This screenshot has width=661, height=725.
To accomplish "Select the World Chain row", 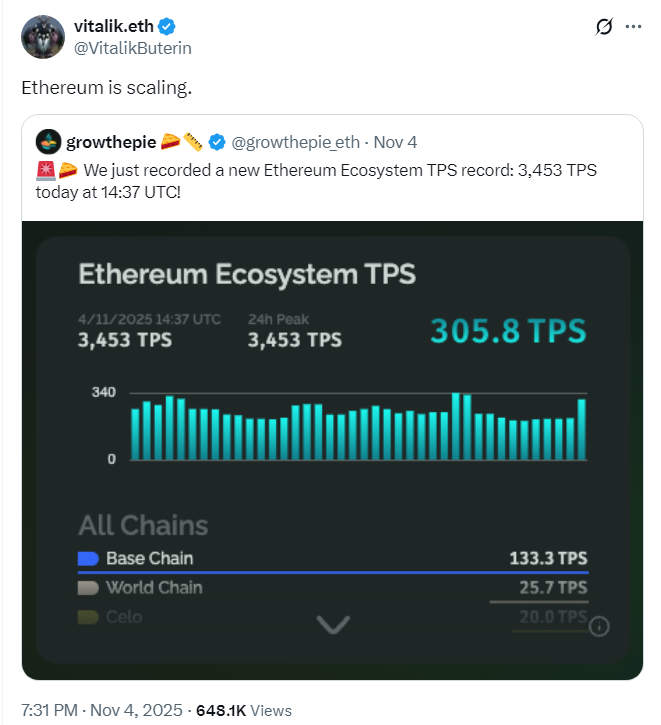I will click(333, 587).
